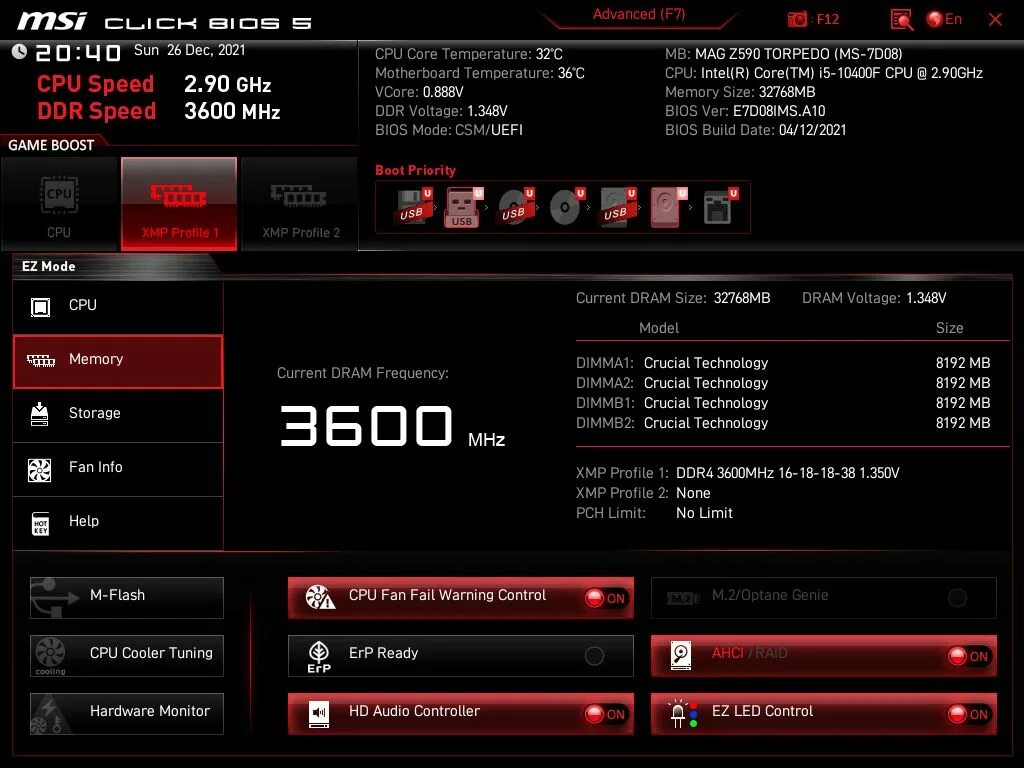Click the DIMMA2 Crucial Technology row

[x=783, y=383]
